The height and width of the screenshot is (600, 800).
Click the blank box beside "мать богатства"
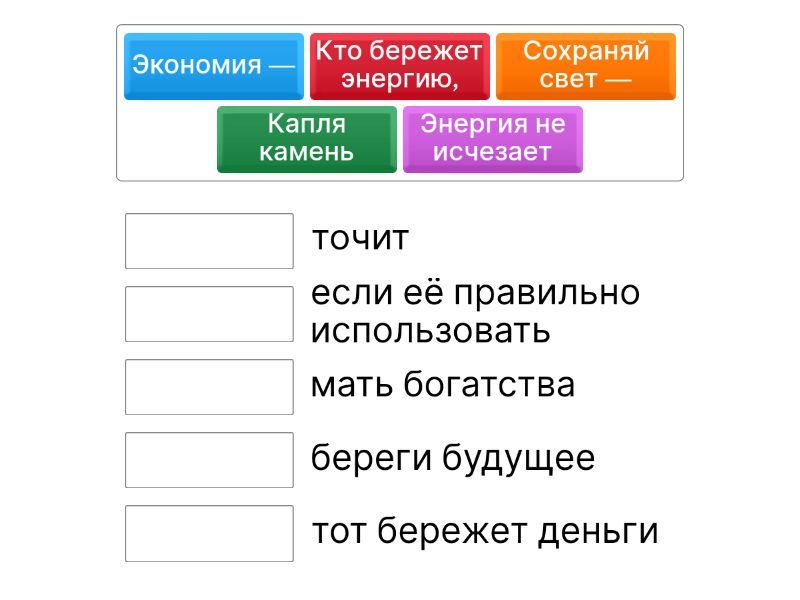[209, 387]
